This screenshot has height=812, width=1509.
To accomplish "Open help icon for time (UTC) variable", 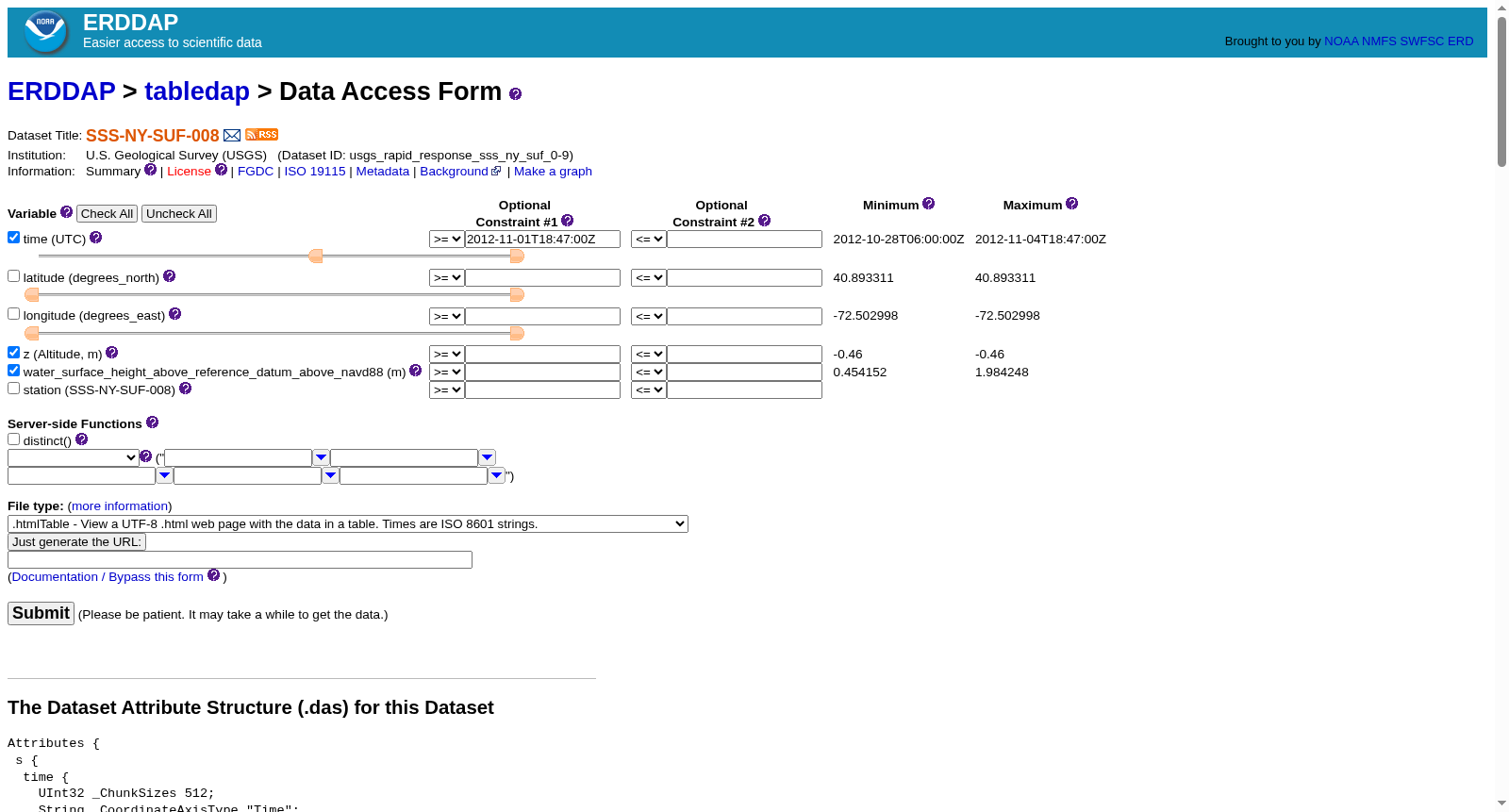I will tap(95, 238).
